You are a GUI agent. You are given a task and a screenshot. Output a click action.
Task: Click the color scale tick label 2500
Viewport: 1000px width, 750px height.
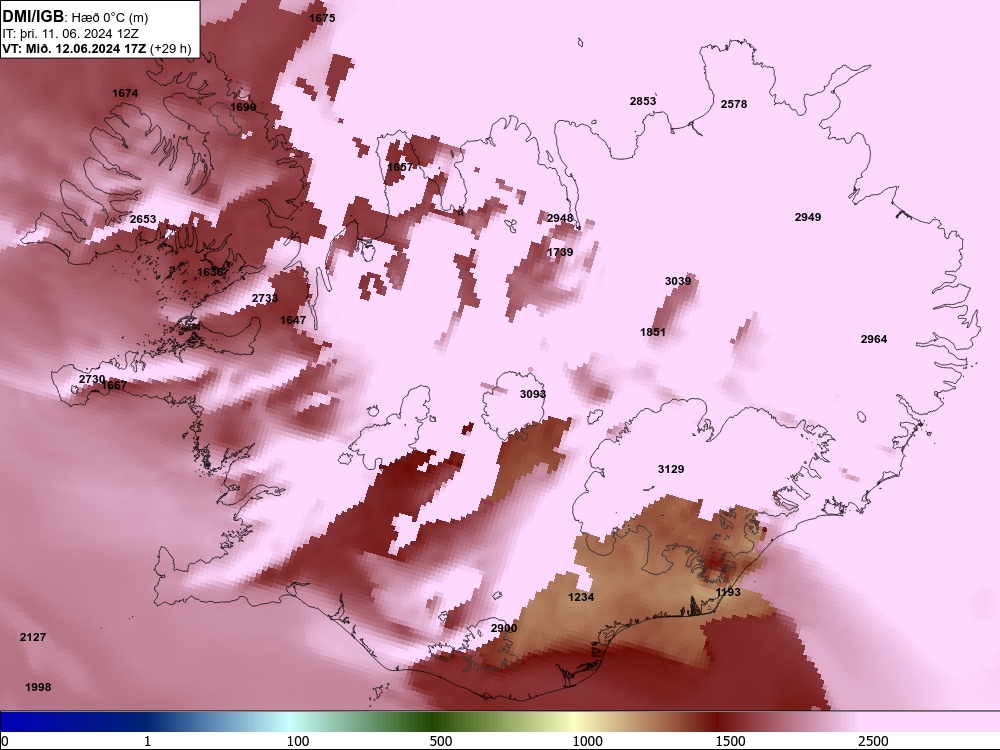873,741
